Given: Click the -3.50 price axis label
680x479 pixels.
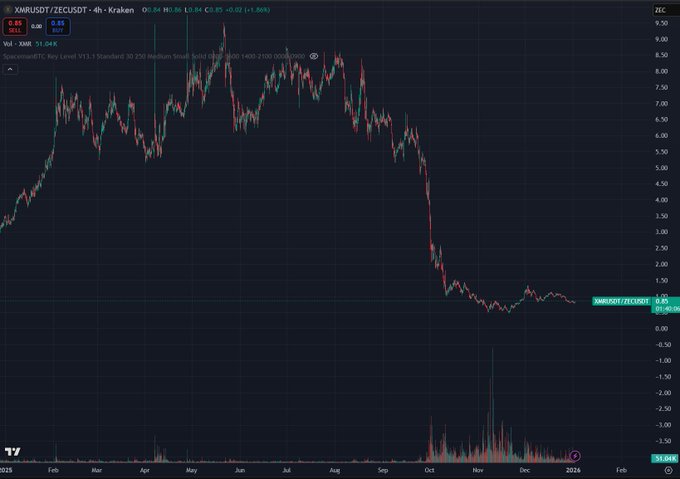Looking at the screenshot, I should tap(663, 441).
